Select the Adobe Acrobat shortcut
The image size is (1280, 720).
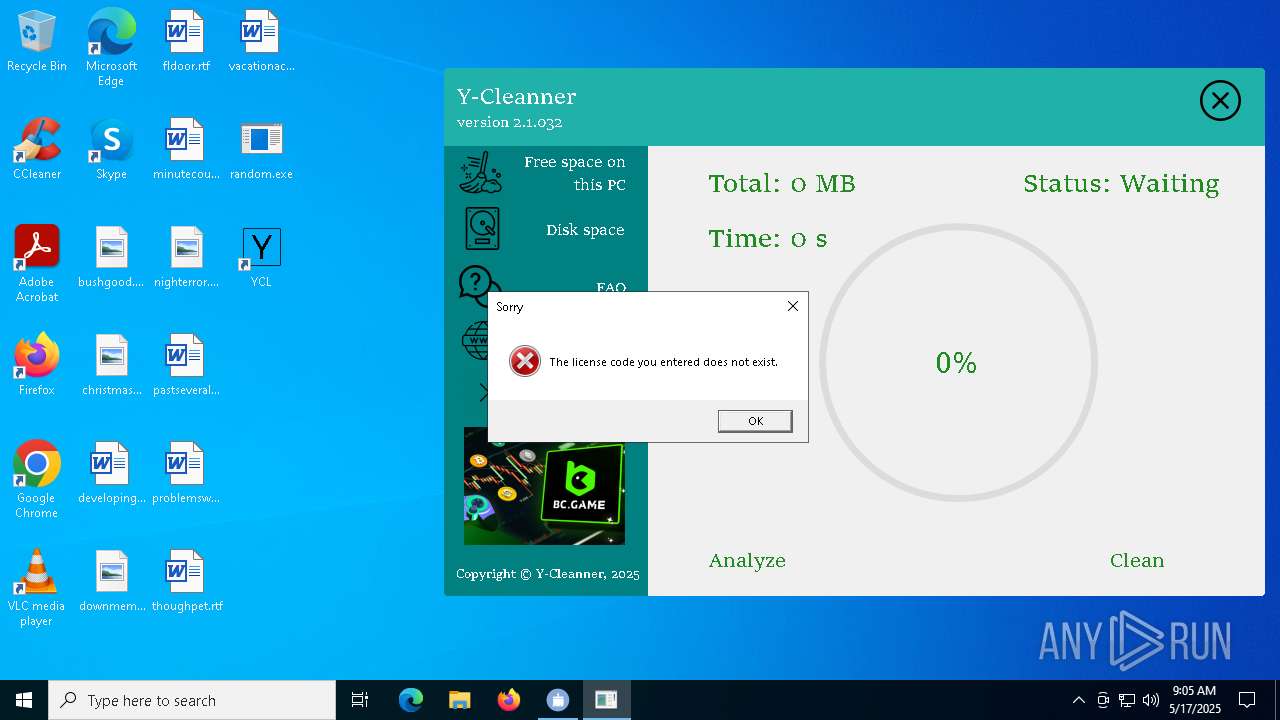coord(37,263)
